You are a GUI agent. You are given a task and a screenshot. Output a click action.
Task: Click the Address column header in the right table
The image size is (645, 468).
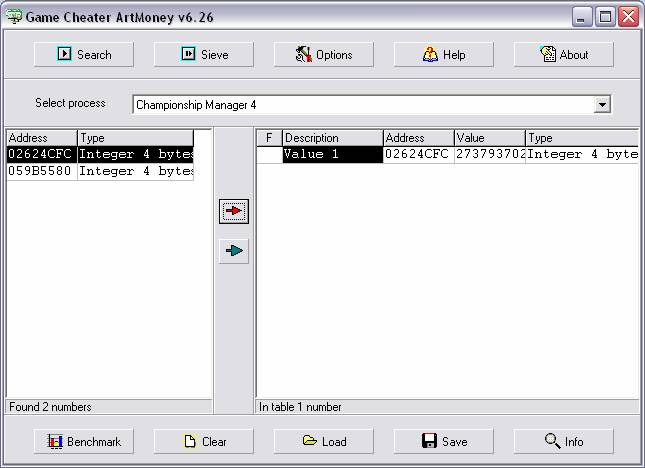click(x=419, y=138)
